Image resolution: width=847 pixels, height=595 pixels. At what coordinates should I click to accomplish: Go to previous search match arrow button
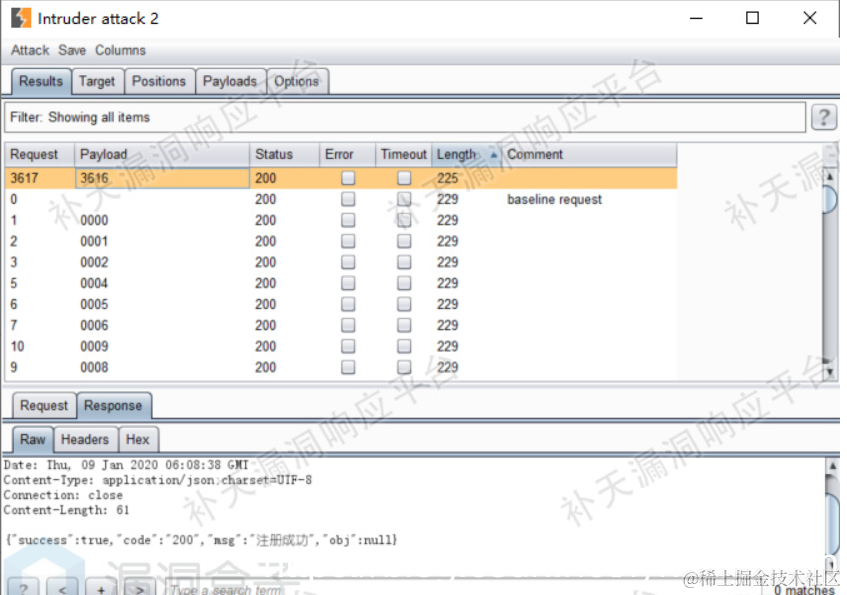(62, 588)
